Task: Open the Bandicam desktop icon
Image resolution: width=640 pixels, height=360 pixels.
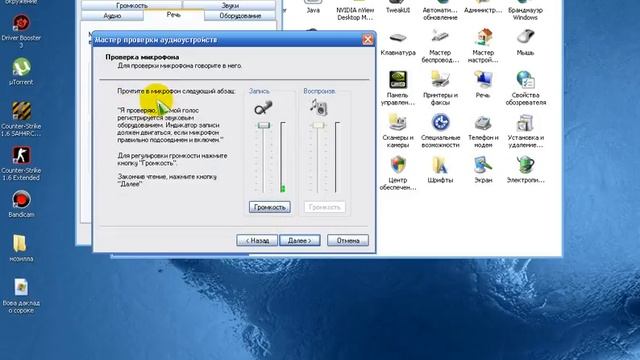Action: [21, 200]
